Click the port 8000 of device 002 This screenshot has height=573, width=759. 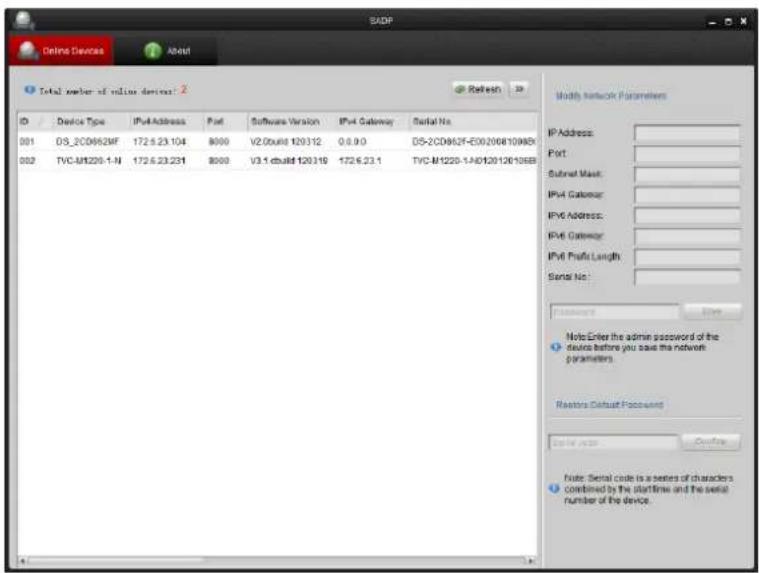pos(218,161)
